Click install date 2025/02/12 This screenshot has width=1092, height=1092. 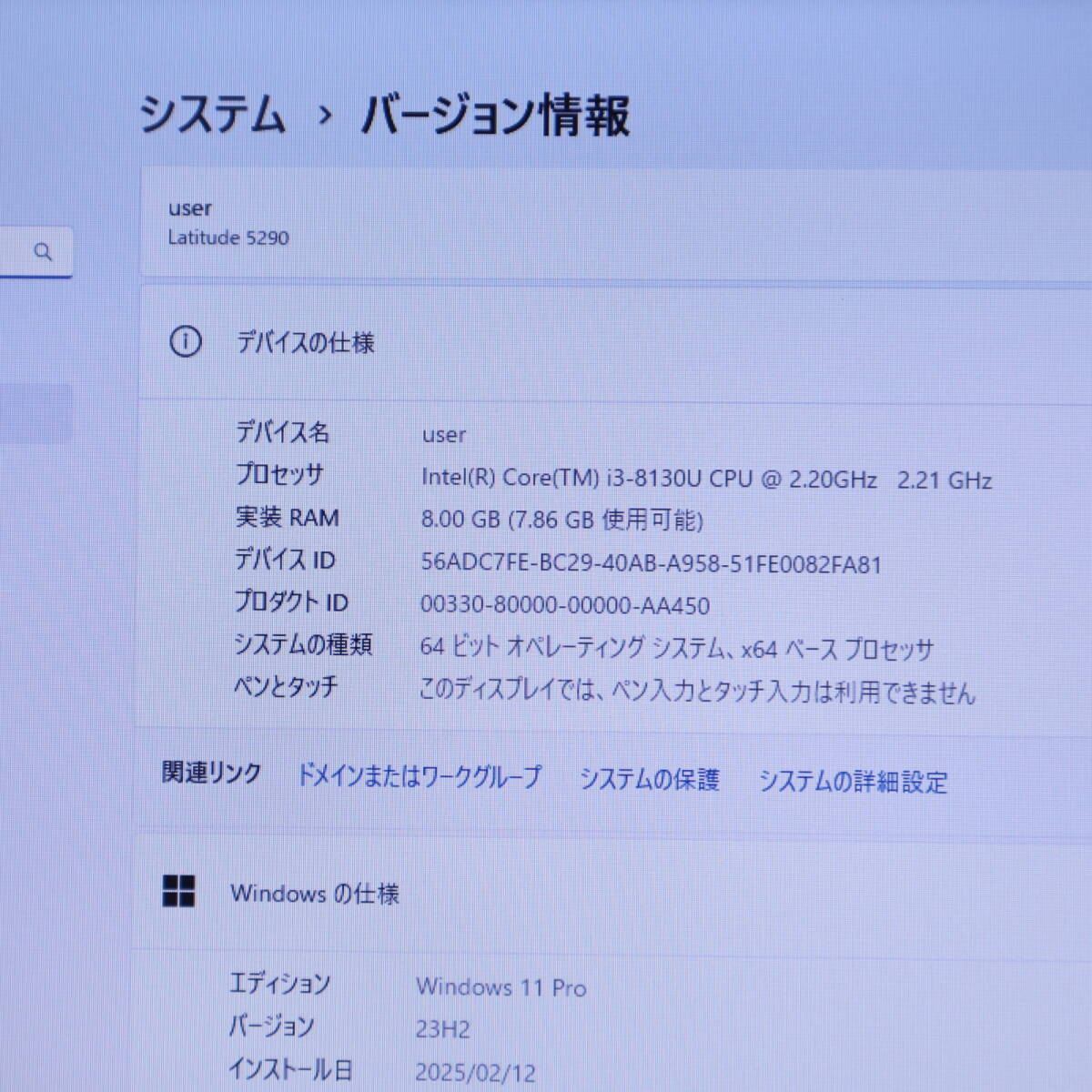pos(476,1073)
